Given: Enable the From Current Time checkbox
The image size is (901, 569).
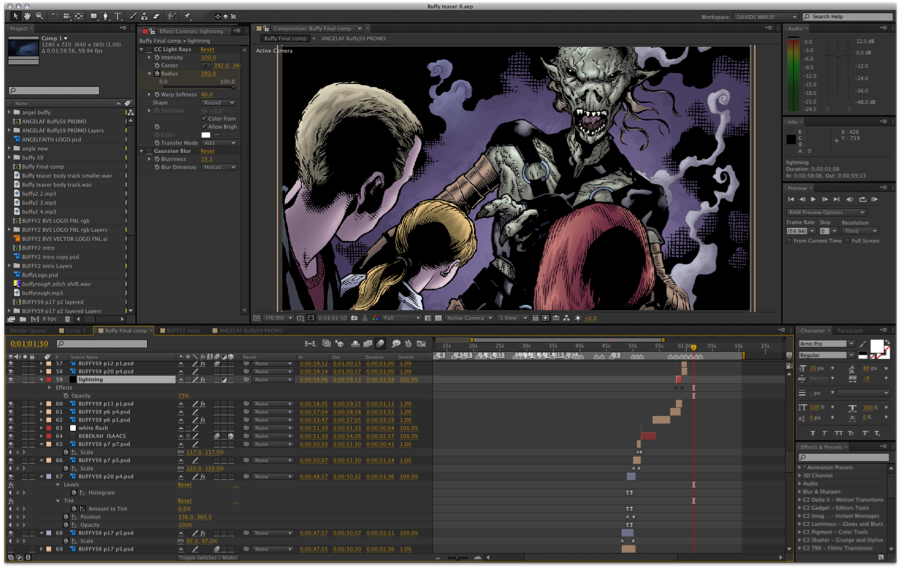Looking at the screenshot, I should pyautogui.click(x=789, y=240).
